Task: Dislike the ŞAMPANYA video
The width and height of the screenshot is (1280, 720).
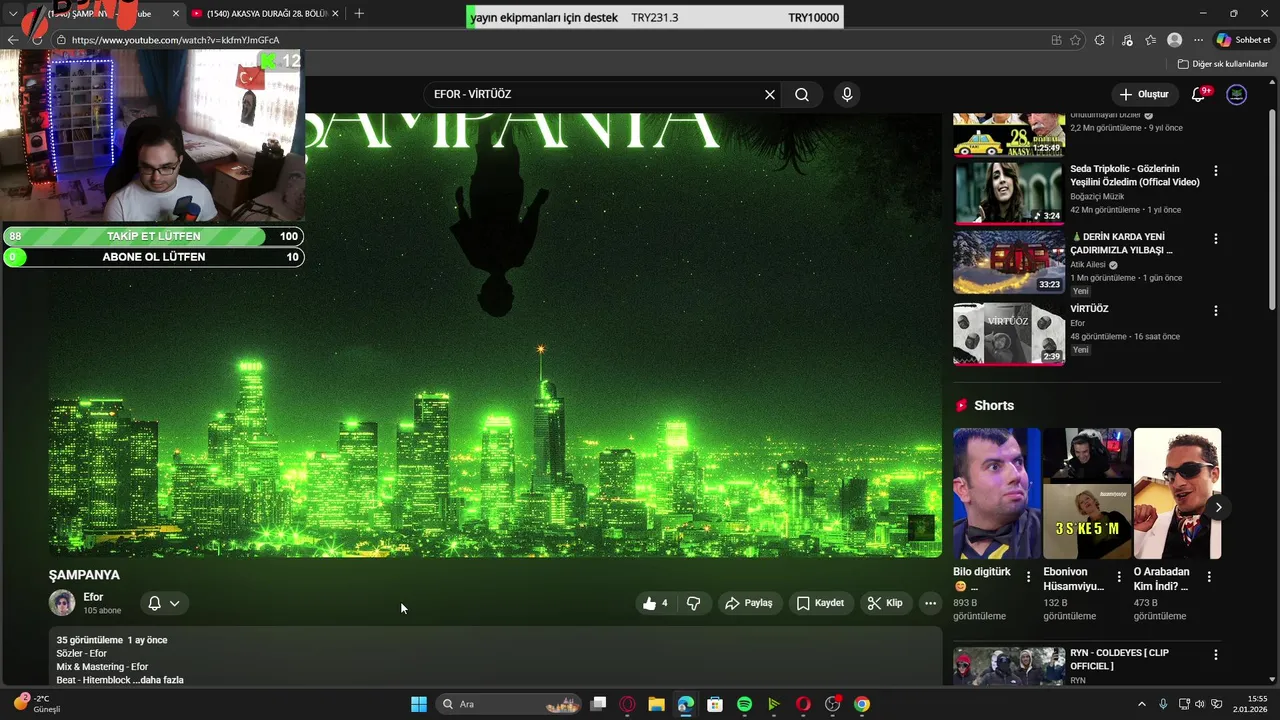Action: (x=693, y=603)
